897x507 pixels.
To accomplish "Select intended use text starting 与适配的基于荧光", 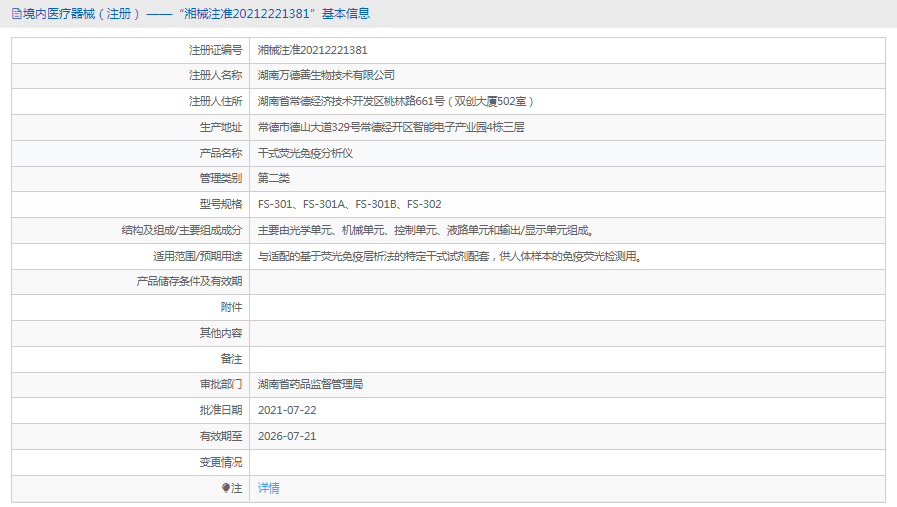I will pos(451,256).
